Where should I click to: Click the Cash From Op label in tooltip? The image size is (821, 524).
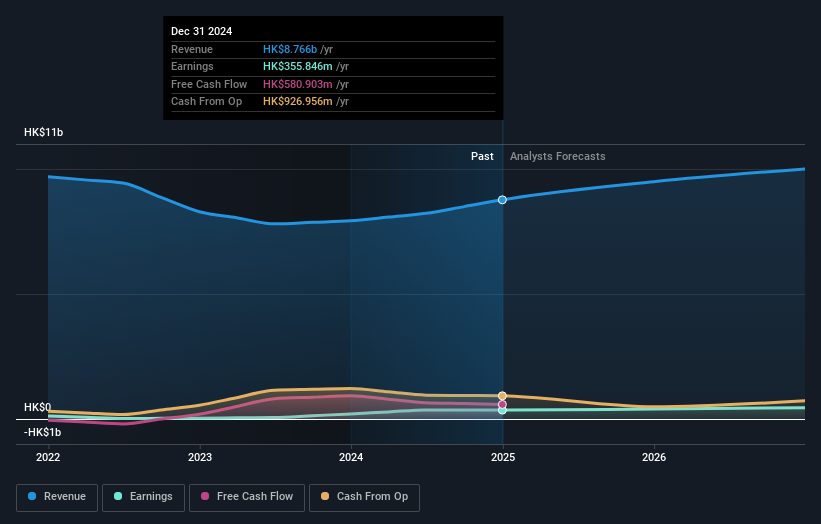[206, 102]
